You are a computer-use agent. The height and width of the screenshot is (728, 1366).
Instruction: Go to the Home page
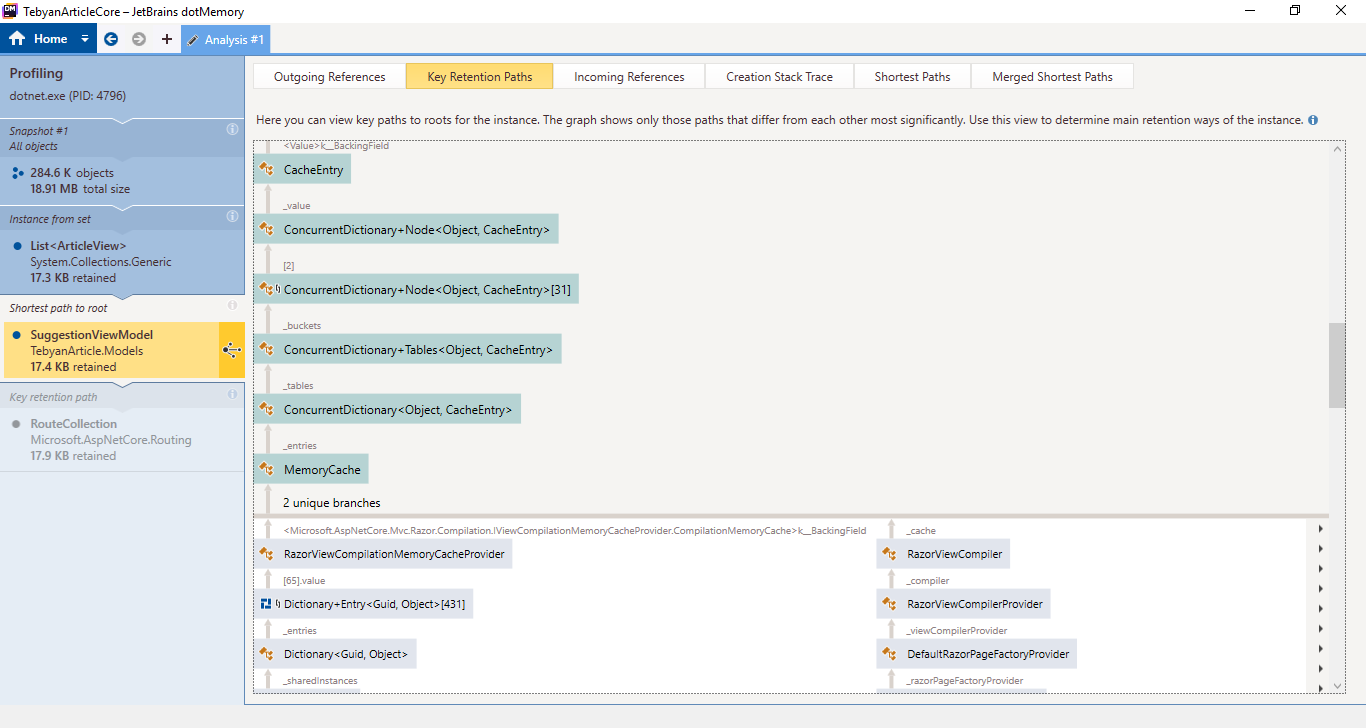pos(39,39)
